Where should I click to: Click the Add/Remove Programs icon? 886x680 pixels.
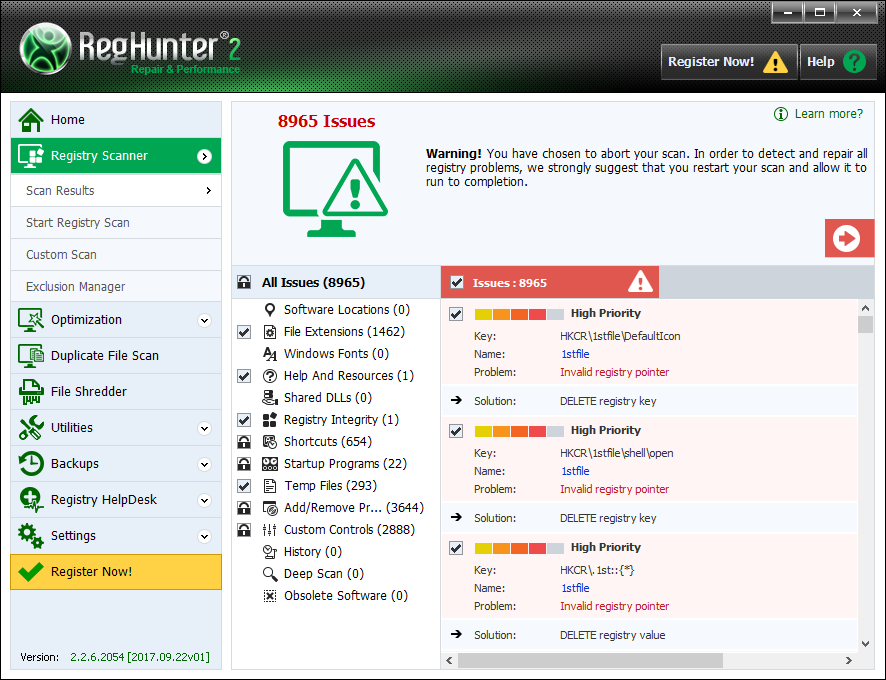[x=270, y=508]
